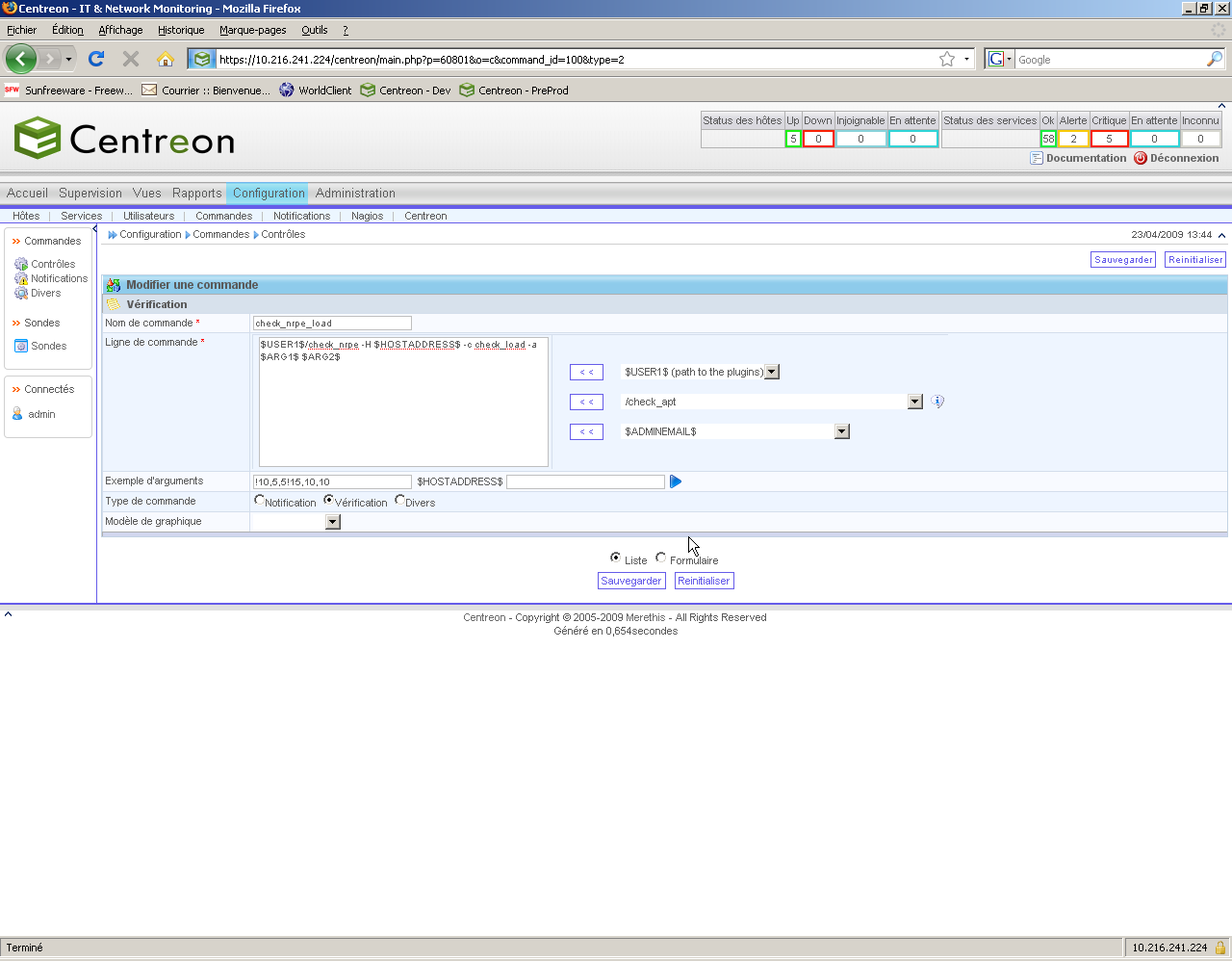Open the $USER1$ path to plugins dropdown

(x=772, y=372)
